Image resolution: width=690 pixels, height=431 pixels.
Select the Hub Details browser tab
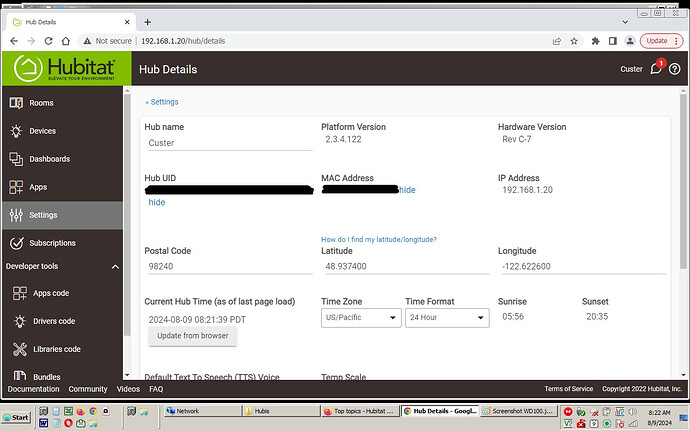[x=70, y=22]
